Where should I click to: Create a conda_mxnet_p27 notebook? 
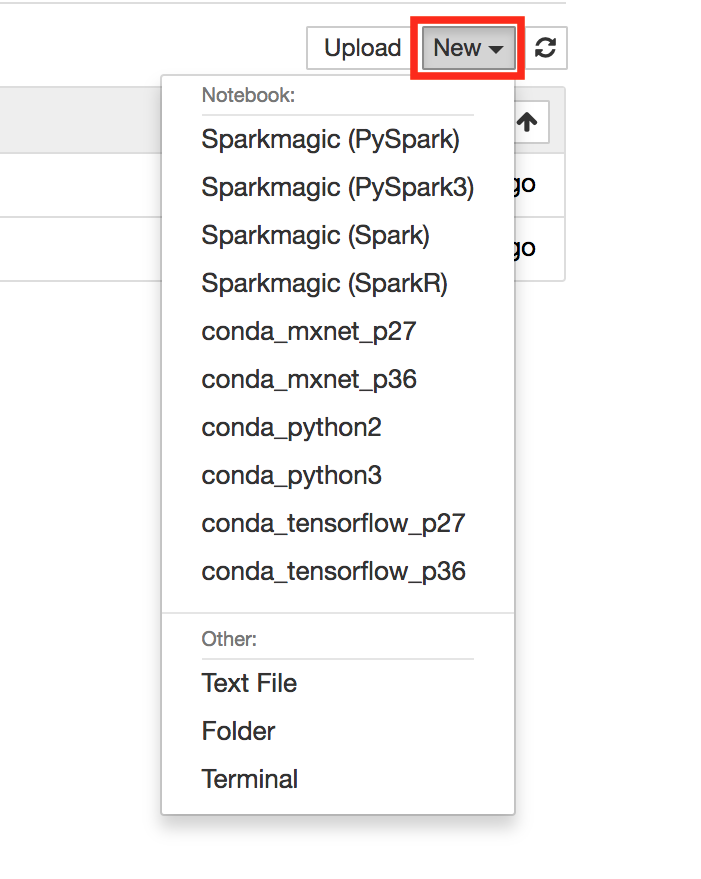308,331
